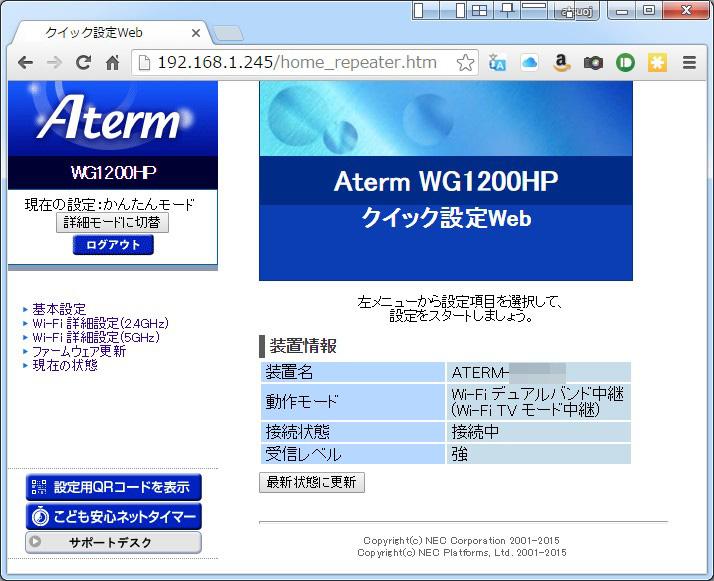714x581 pixels.
Task: Open こども安心ネットタイマー button
Action: (113, 516)
